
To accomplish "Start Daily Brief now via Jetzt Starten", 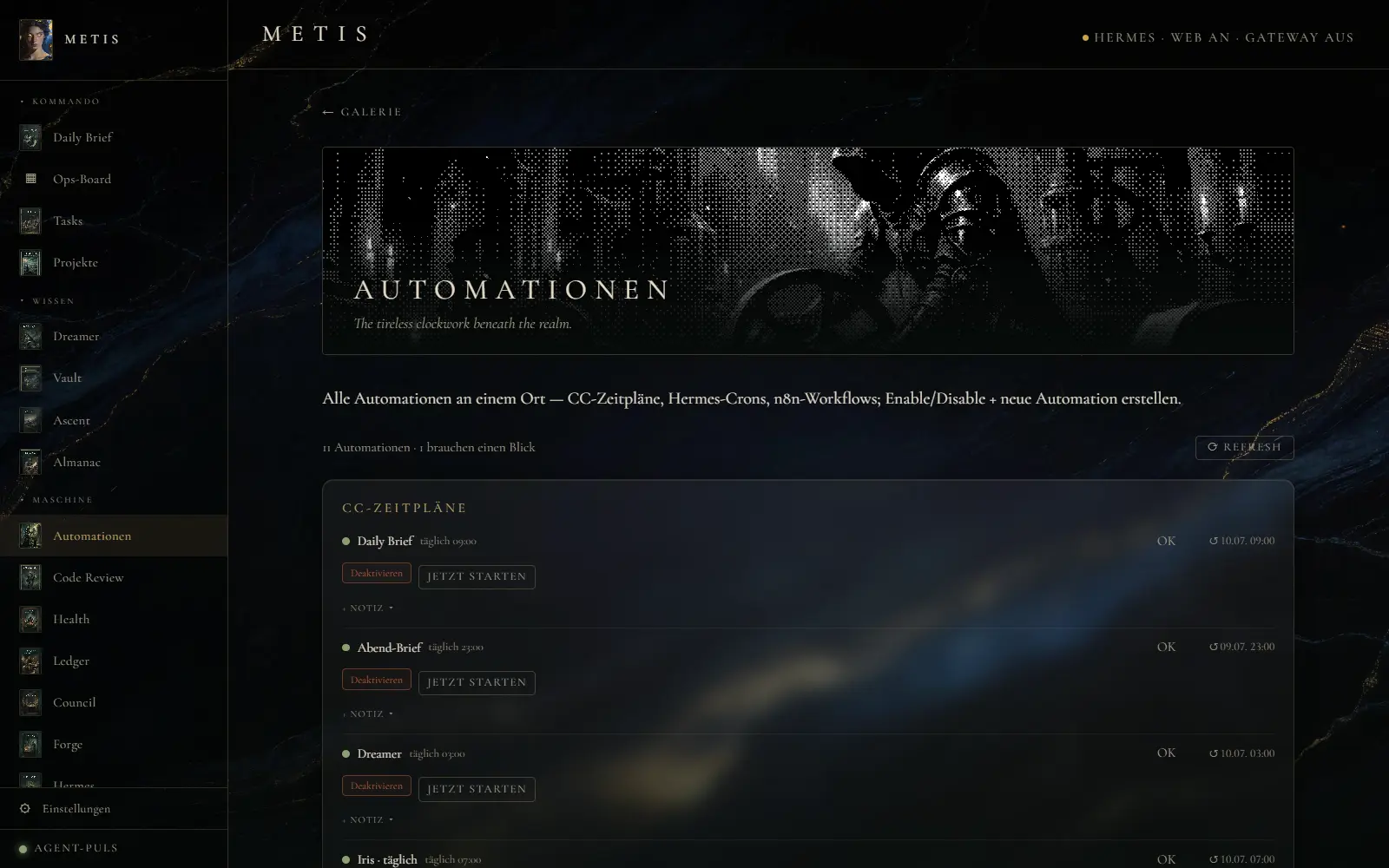I will 477,576.
